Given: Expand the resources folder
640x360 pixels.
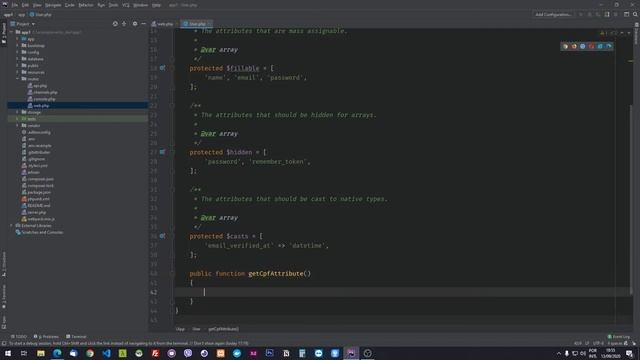Looking at the screenshot, I should pyautogui.click(x=18, y=72).
